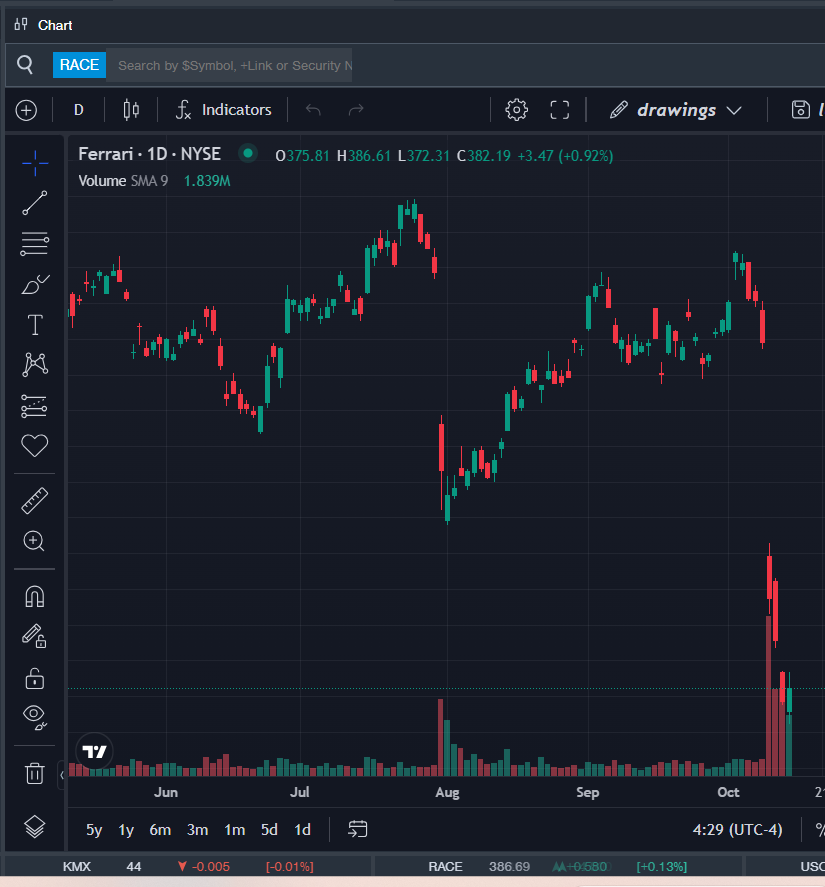Open the Indicators dialog
The width and height of the screenshot is (825, 887).
coord(223,110)
